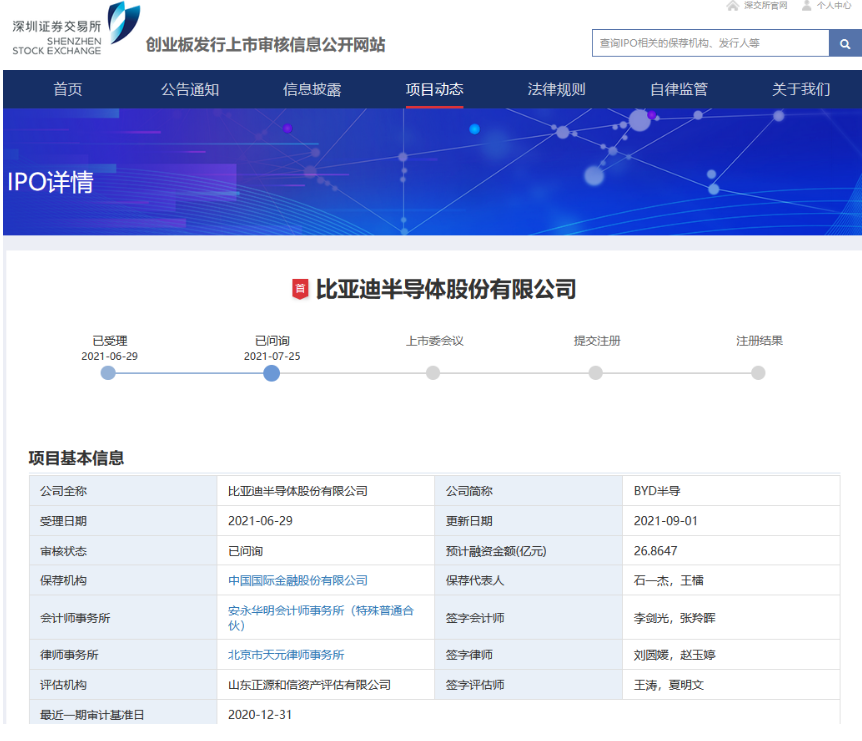Click the 已受理 timeline step dot
Viewport: 862px width, 741px height.
point(108,373)
